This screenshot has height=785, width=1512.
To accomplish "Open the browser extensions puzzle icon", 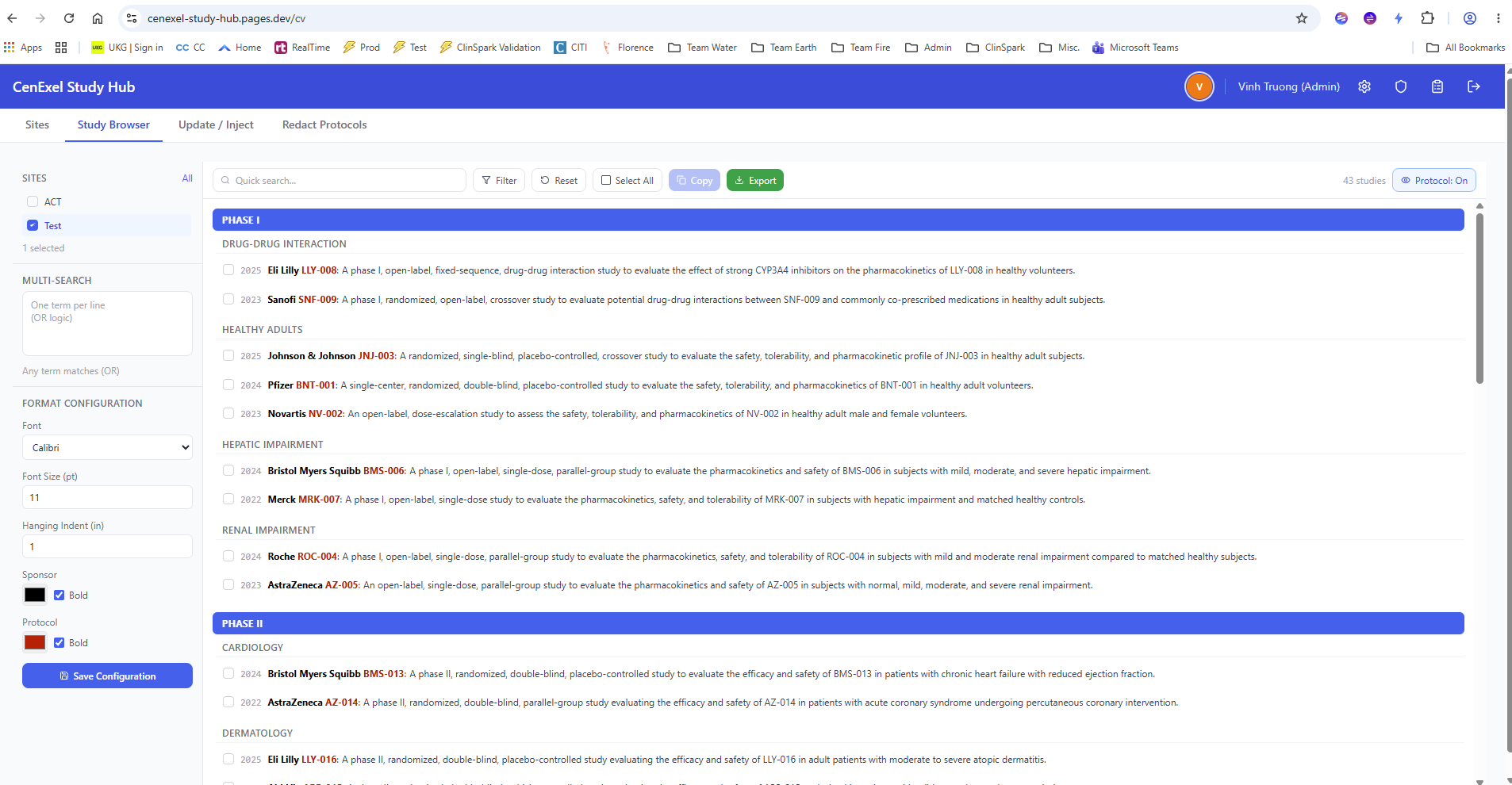I will [x=1427, y=18].
